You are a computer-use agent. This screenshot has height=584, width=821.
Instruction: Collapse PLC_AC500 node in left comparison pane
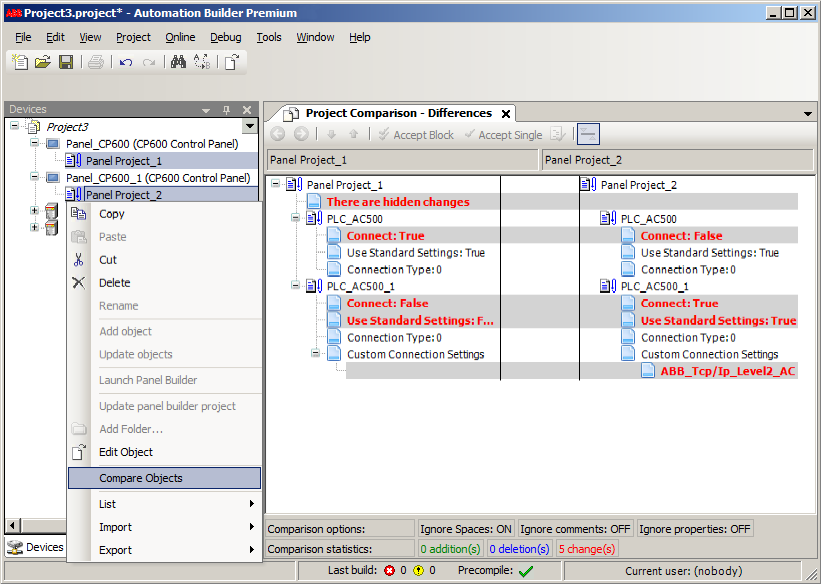coord(295,217)
